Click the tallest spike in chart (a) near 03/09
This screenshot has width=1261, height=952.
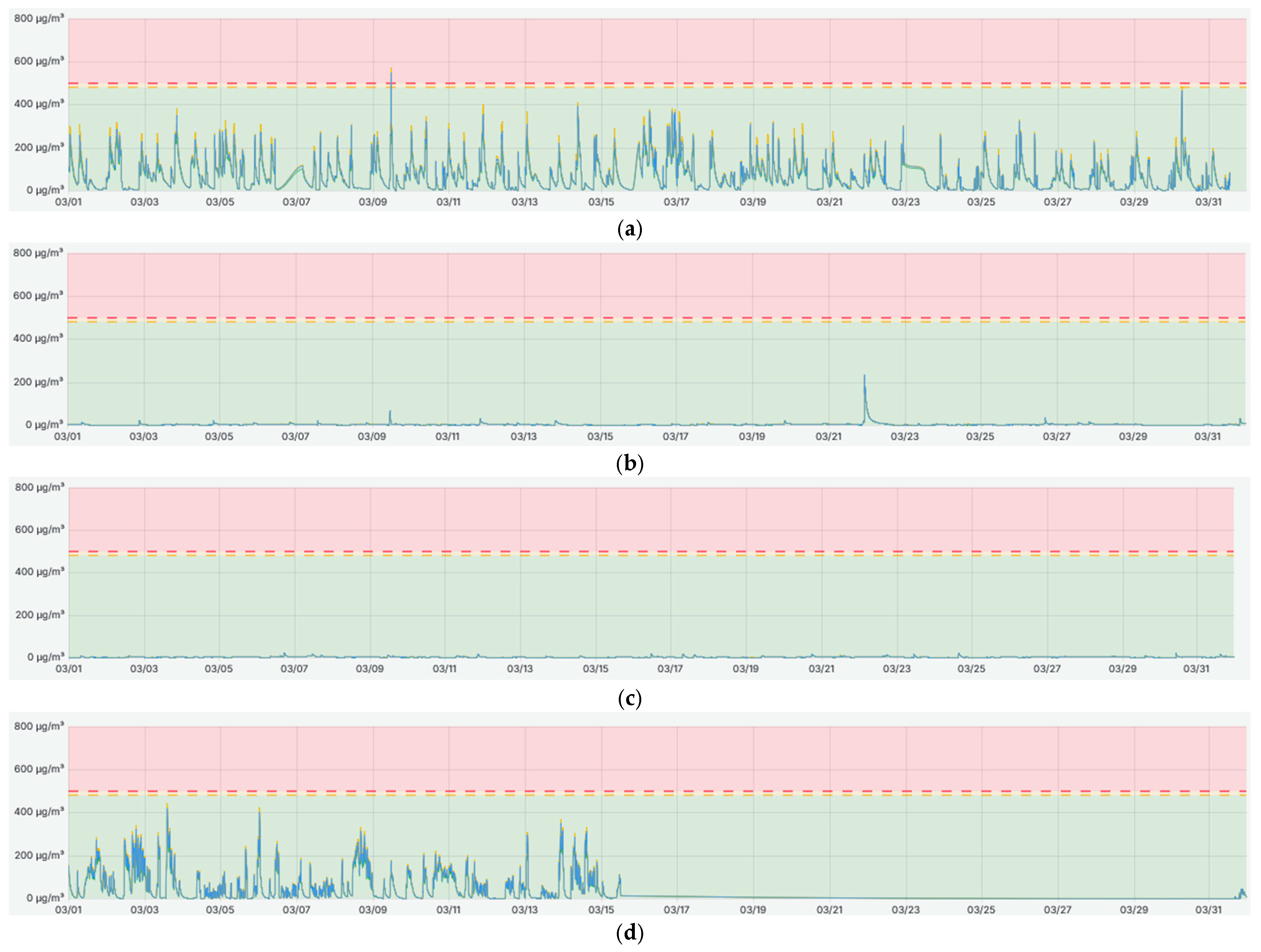391,74
